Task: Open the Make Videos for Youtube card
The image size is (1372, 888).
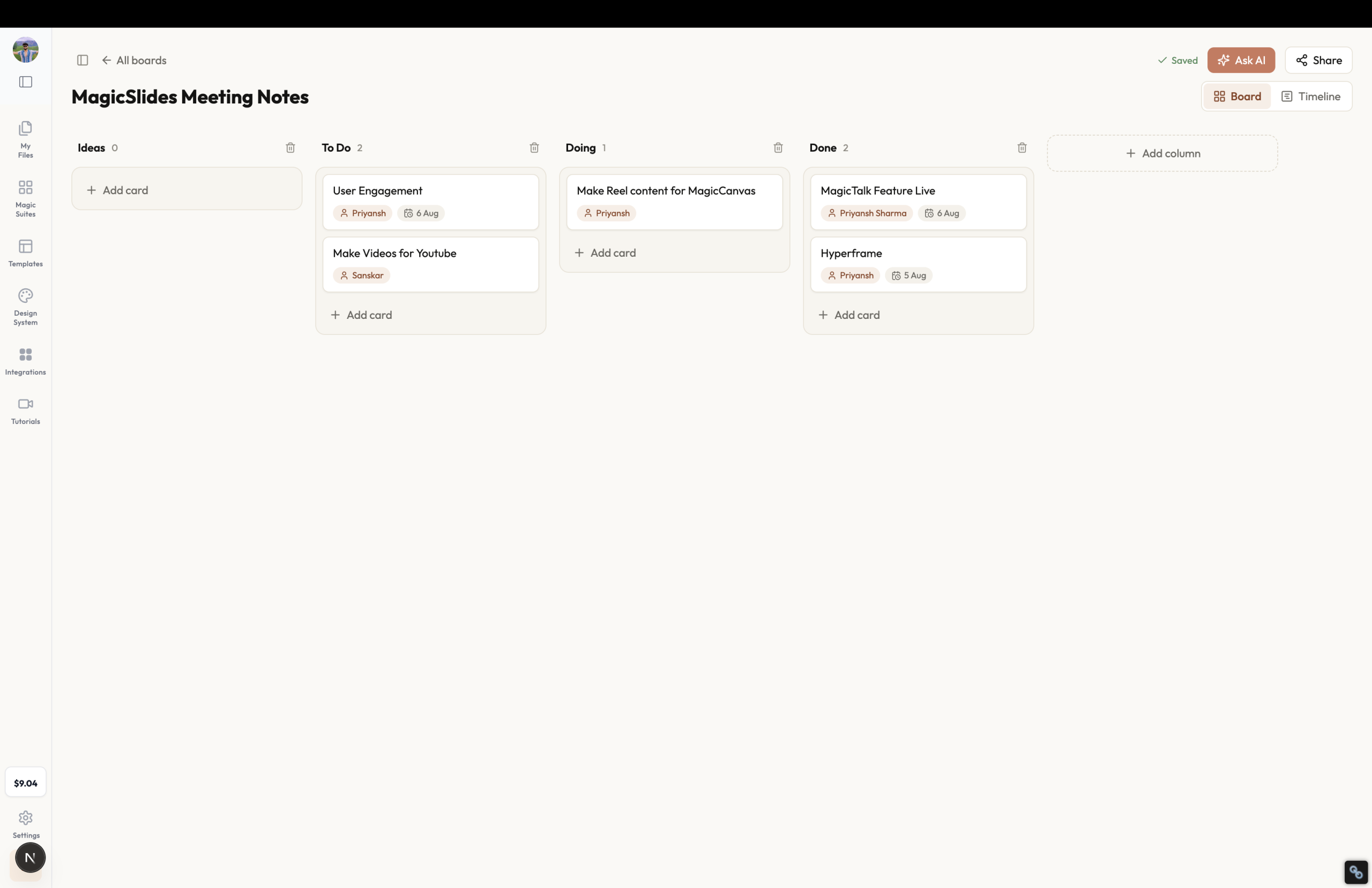Action: (430, 264)
